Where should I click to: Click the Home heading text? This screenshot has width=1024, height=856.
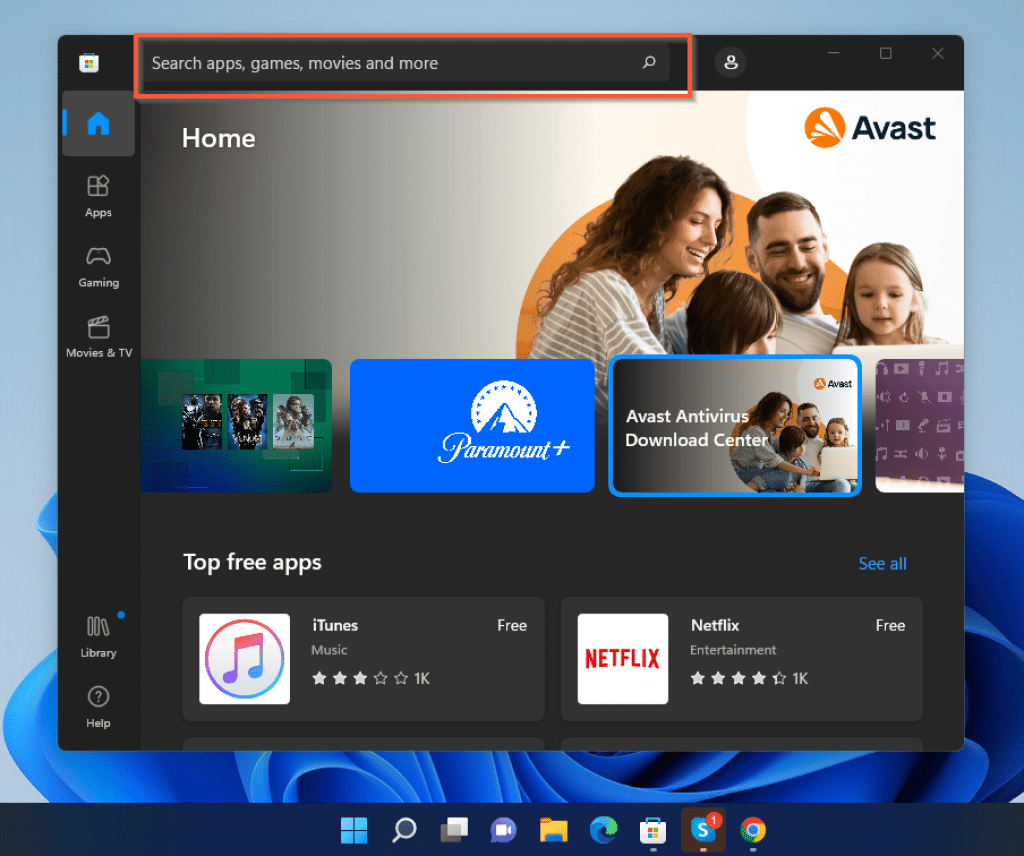tap(219, 138)
